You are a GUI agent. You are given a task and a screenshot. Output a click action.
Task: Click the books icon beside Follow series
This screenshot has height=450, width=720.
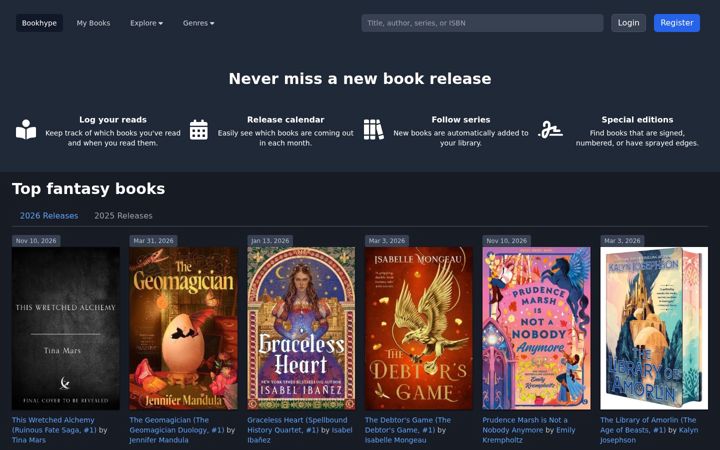(x=373, y=129)
